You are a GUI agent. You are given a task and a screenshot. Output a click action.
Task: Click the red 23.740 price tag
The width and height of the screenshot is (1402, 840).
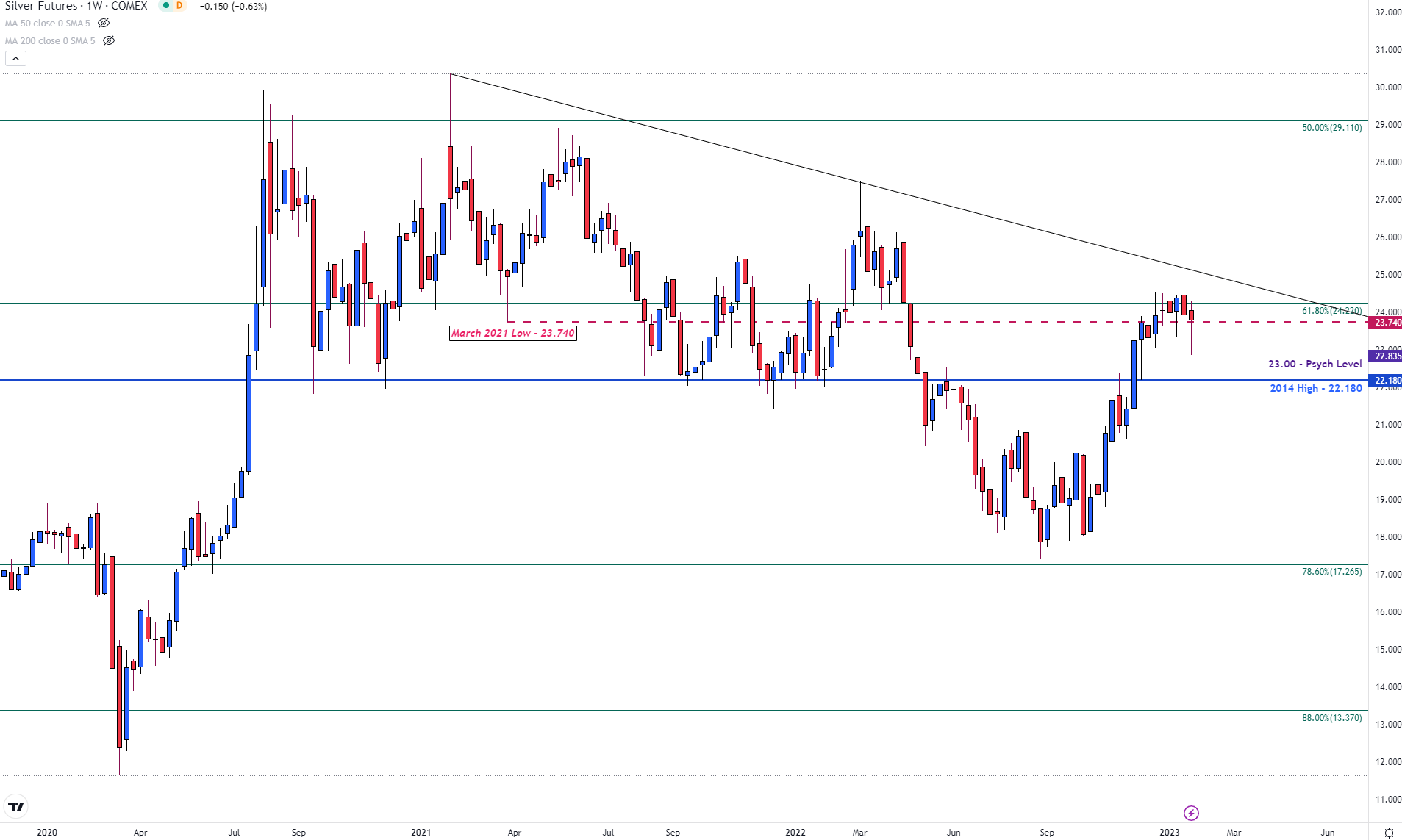click(1386, 323)
